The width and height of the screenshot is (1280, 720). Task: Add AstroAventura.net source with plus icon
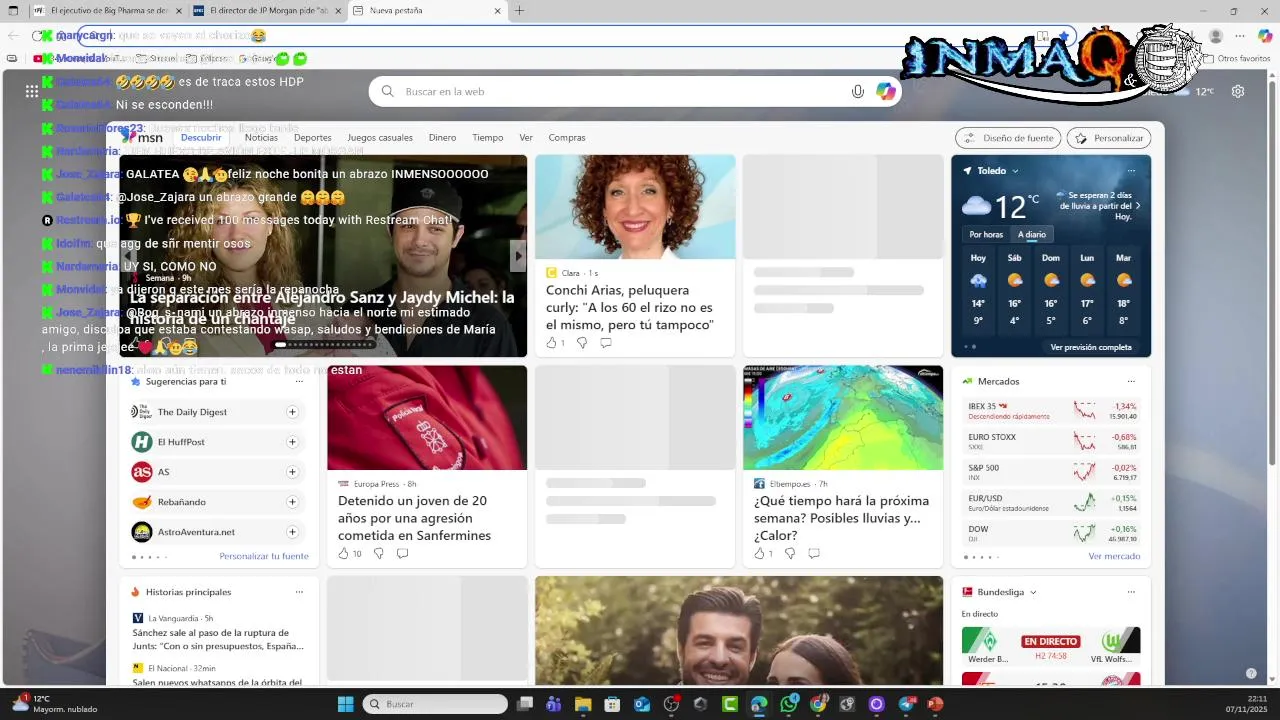[292, 532]
